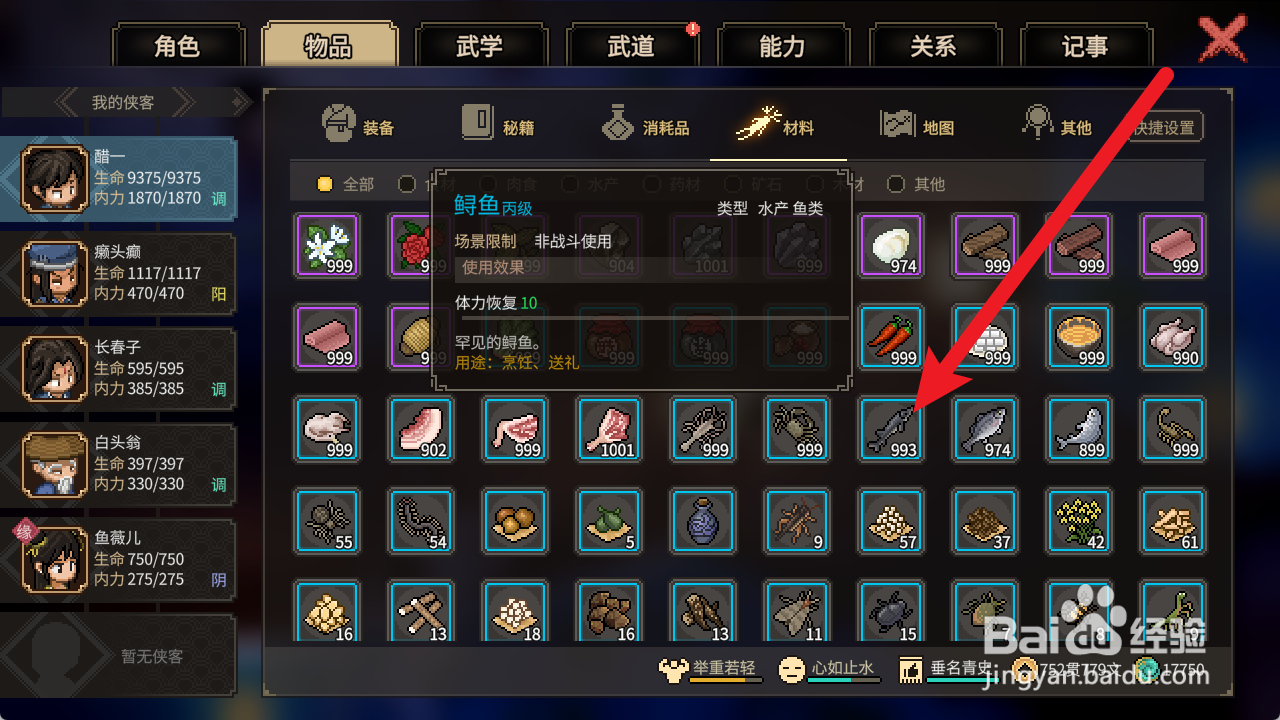Viewport: 1280px width, 720px height.
Task: Click right arrow beside 我的侠客
Action: click(x=180, y=102)
